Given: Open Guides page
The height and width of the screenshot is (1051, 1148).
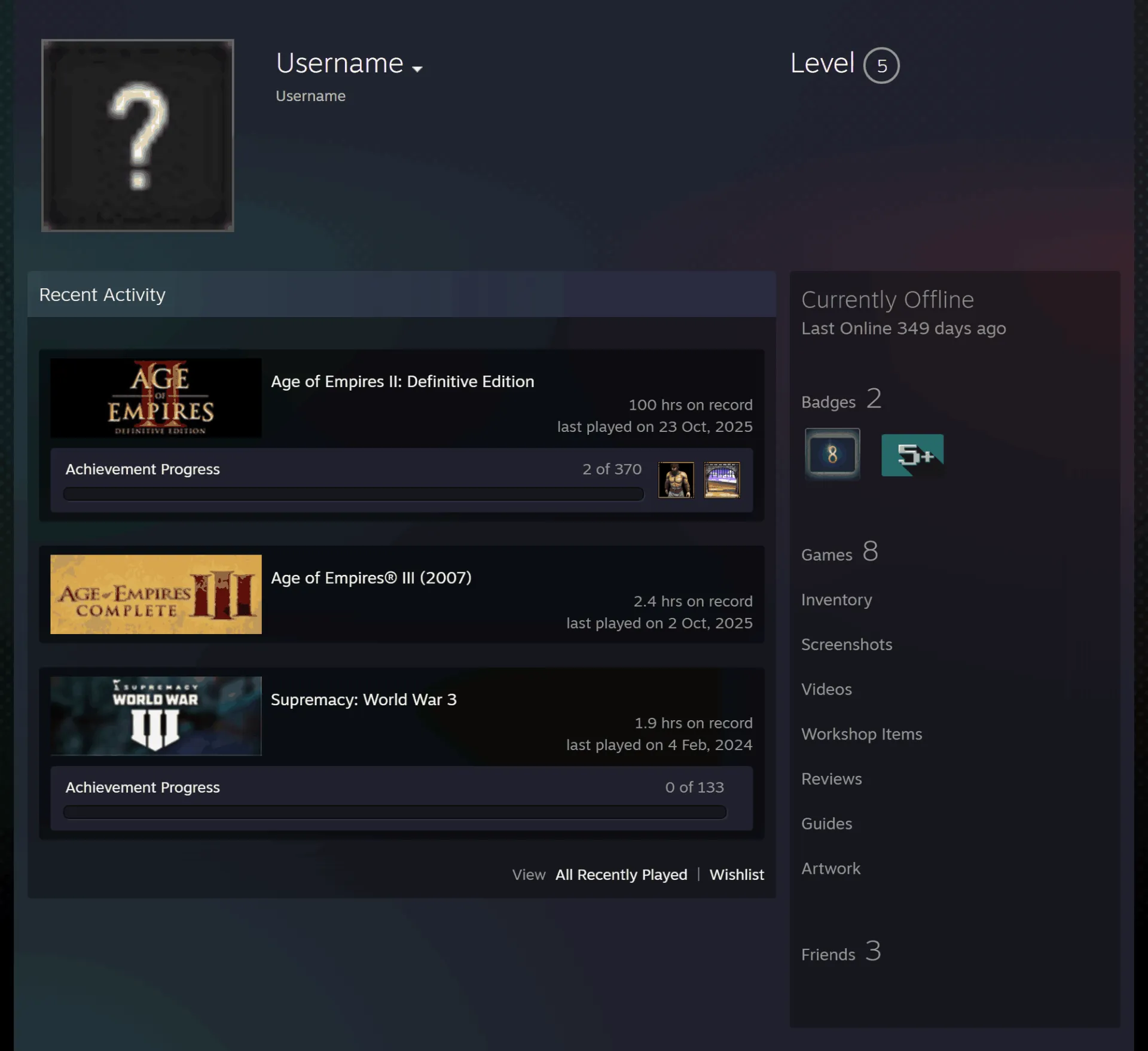Looking at the screenshot, I should (826, 824).
